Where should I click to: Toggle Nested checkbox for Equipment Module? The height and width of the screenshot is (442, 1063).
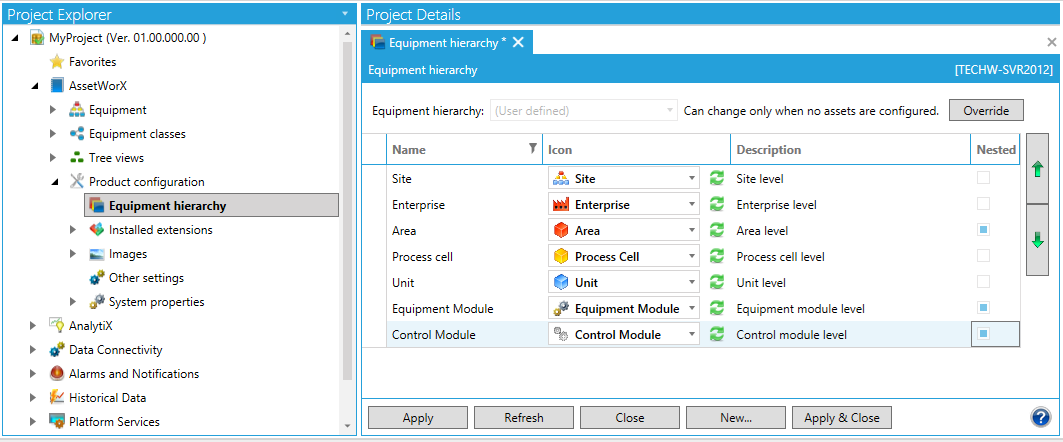(983, 308)
